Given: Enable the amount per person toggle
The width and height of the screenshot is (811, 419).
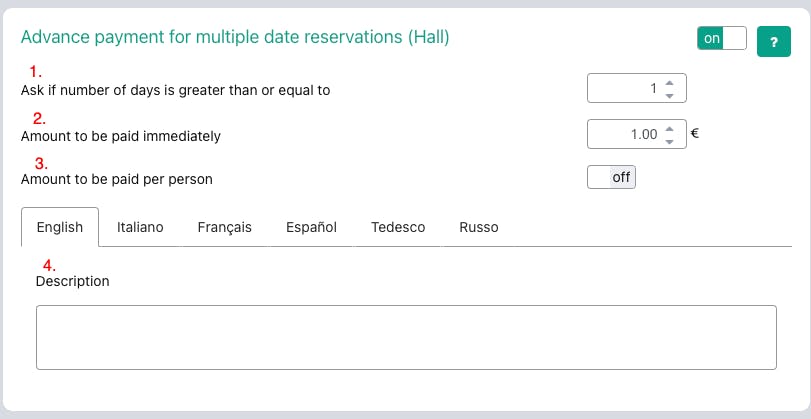Looking at the screenshot, I should (611, 177).
